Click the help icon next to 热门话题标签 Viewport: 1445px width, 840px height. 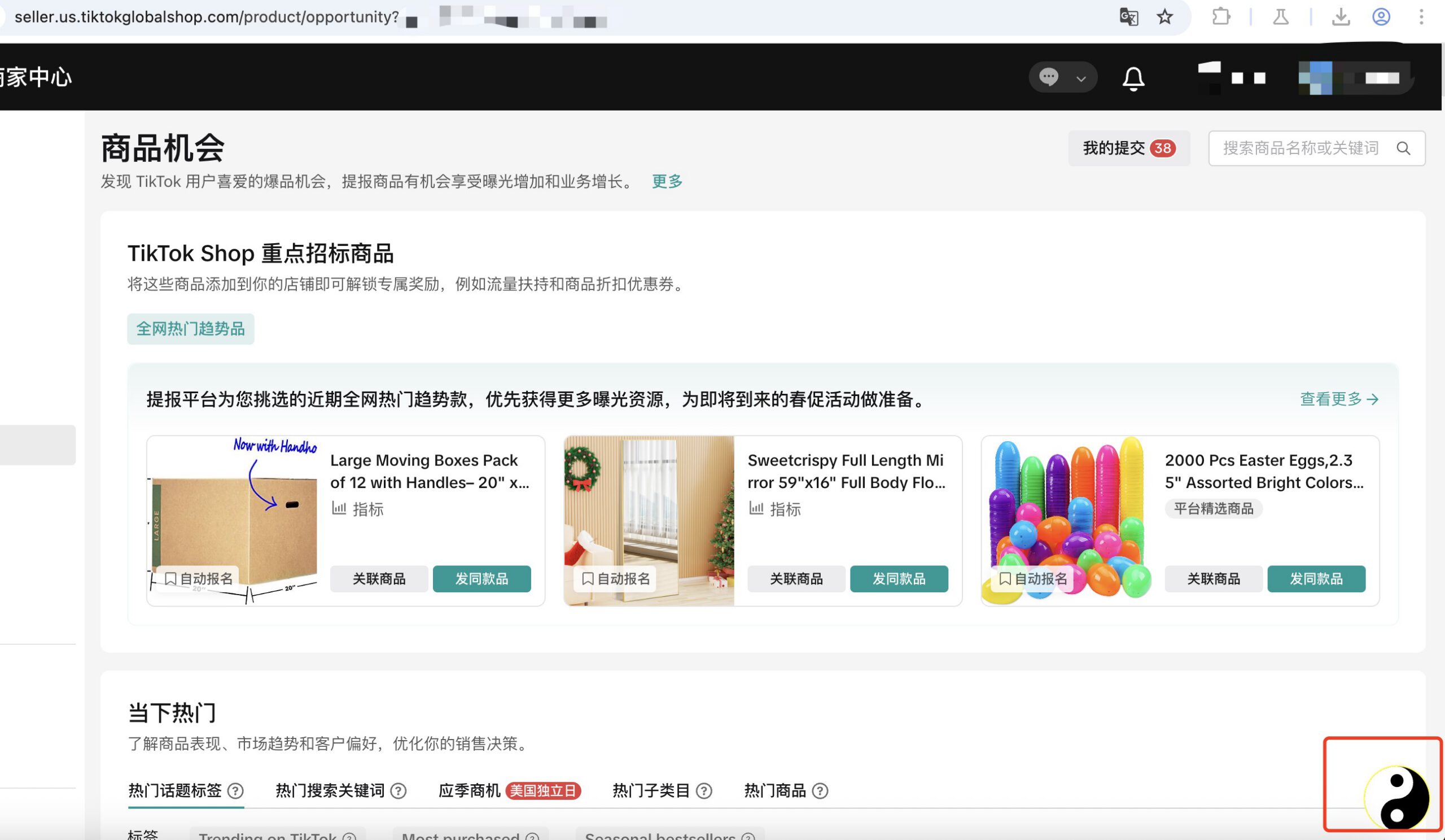point(236,791)
